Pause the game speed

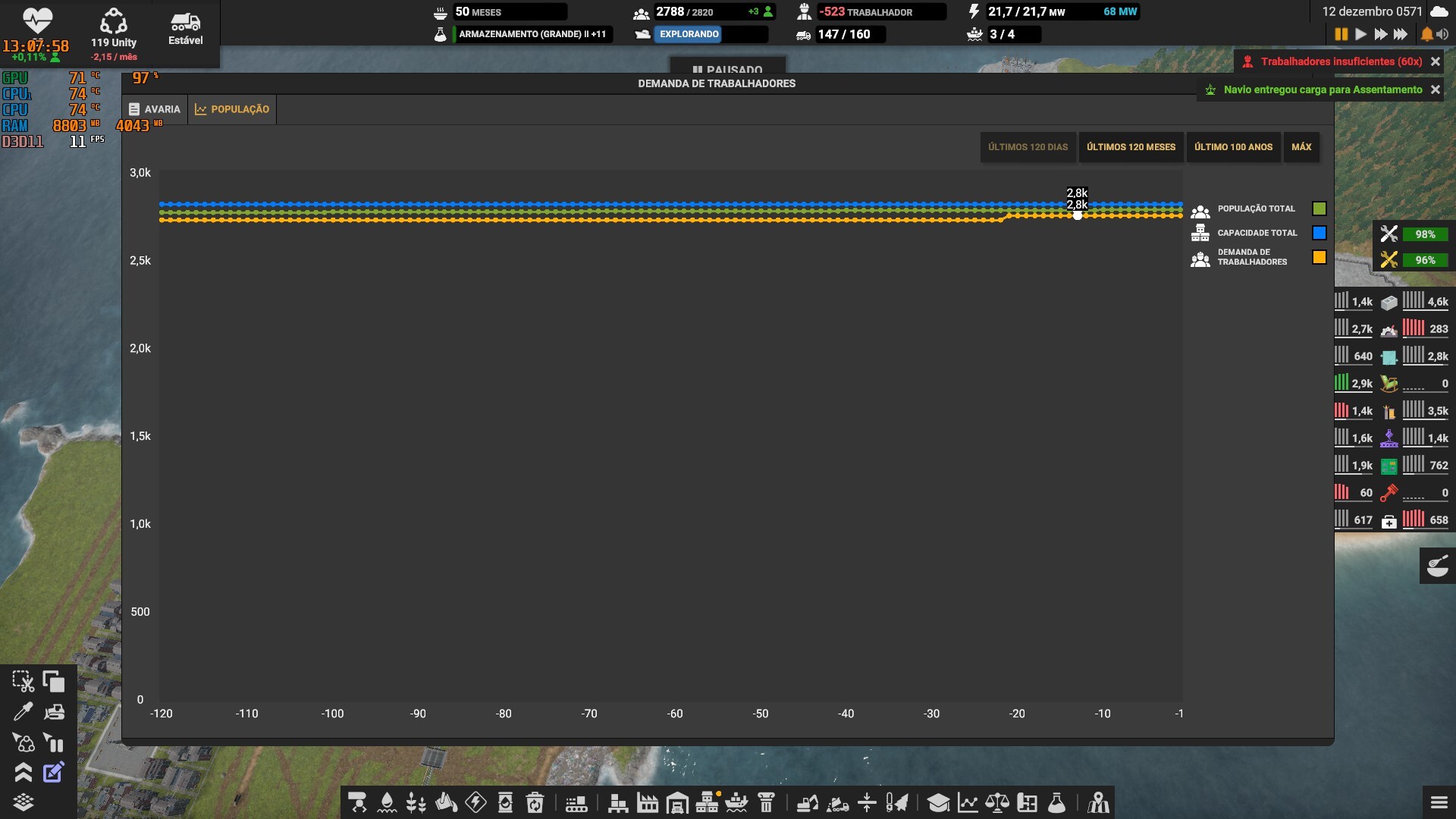coord(1341,34)
